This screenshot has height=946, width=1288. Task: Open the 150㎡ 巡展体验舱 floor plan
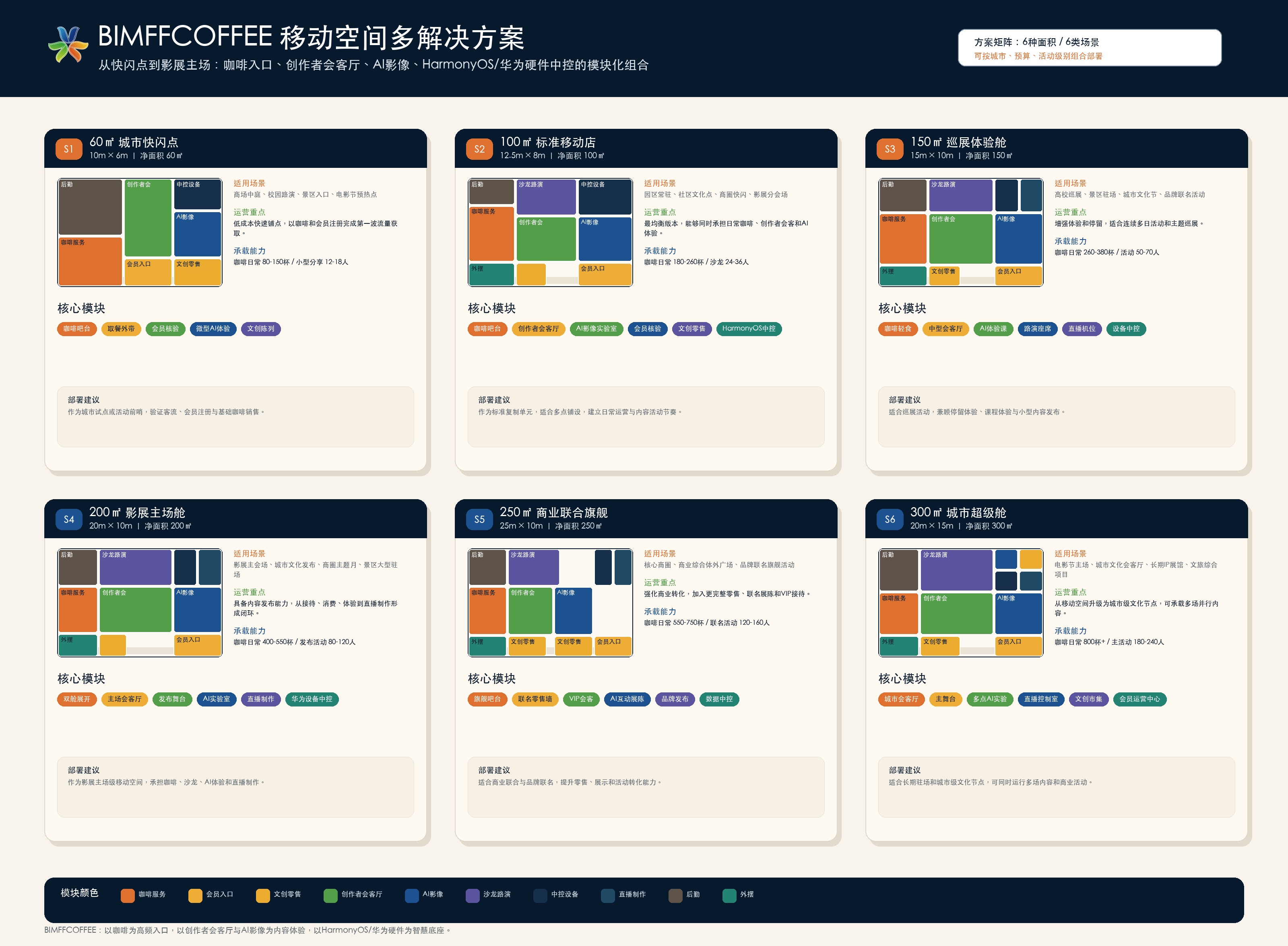(960, 232)
